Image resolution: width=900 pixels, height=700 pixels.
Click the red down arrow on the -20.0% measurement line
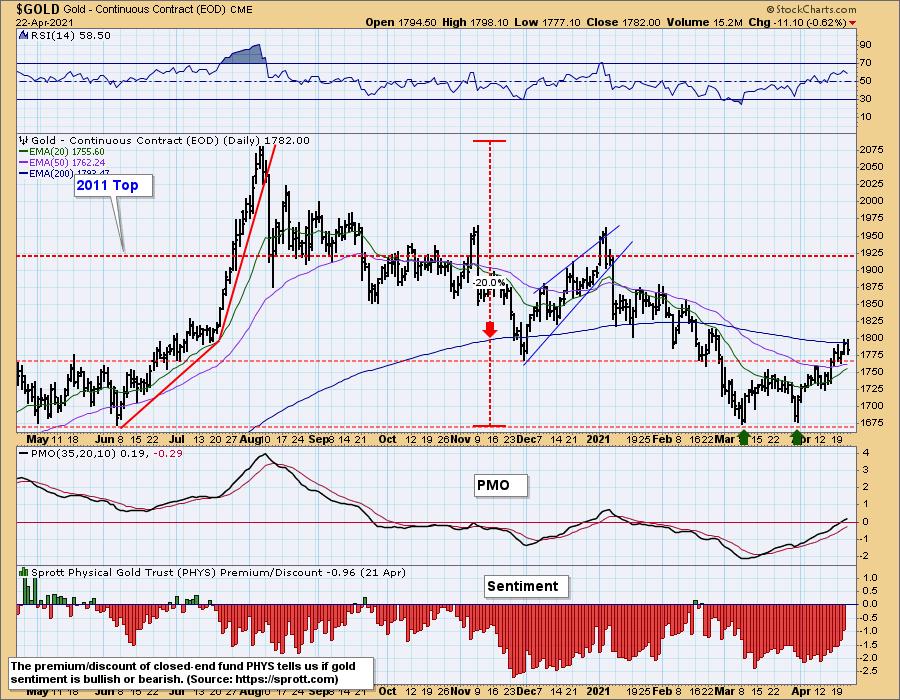(490, 329)
